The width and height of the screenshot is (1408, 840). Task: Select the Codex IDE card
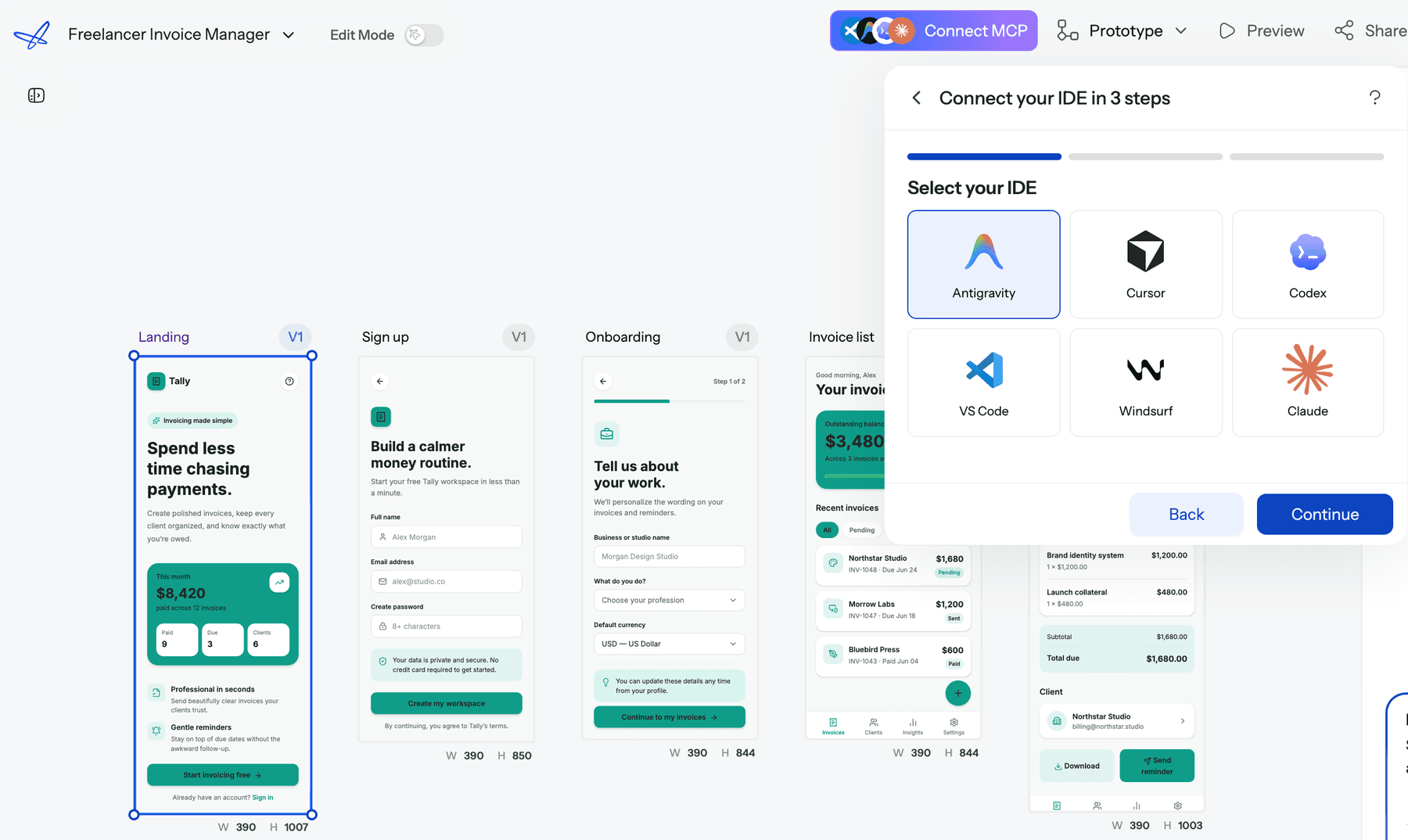1308,264
